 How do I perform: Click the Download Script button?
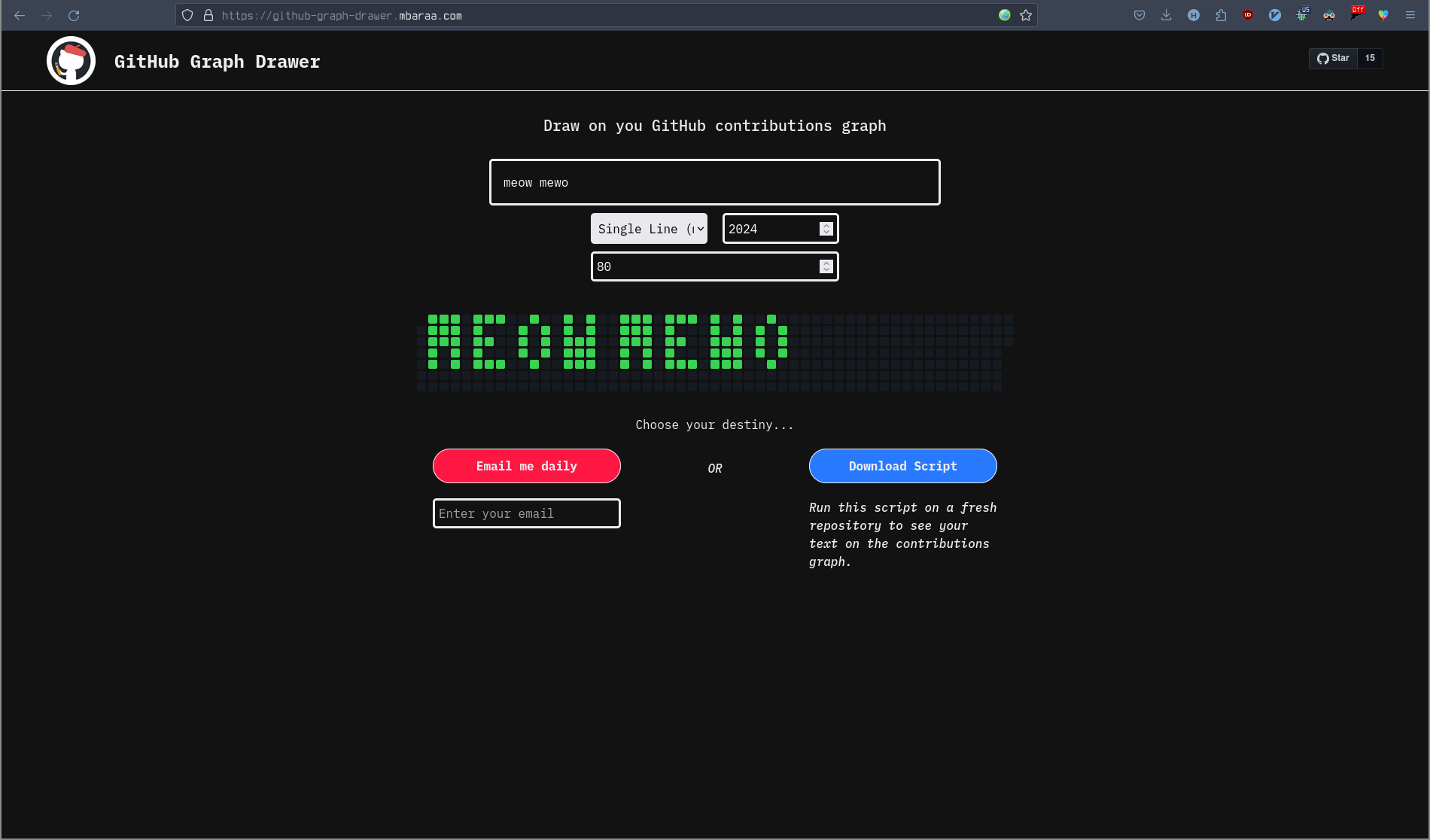coord(903,466)
